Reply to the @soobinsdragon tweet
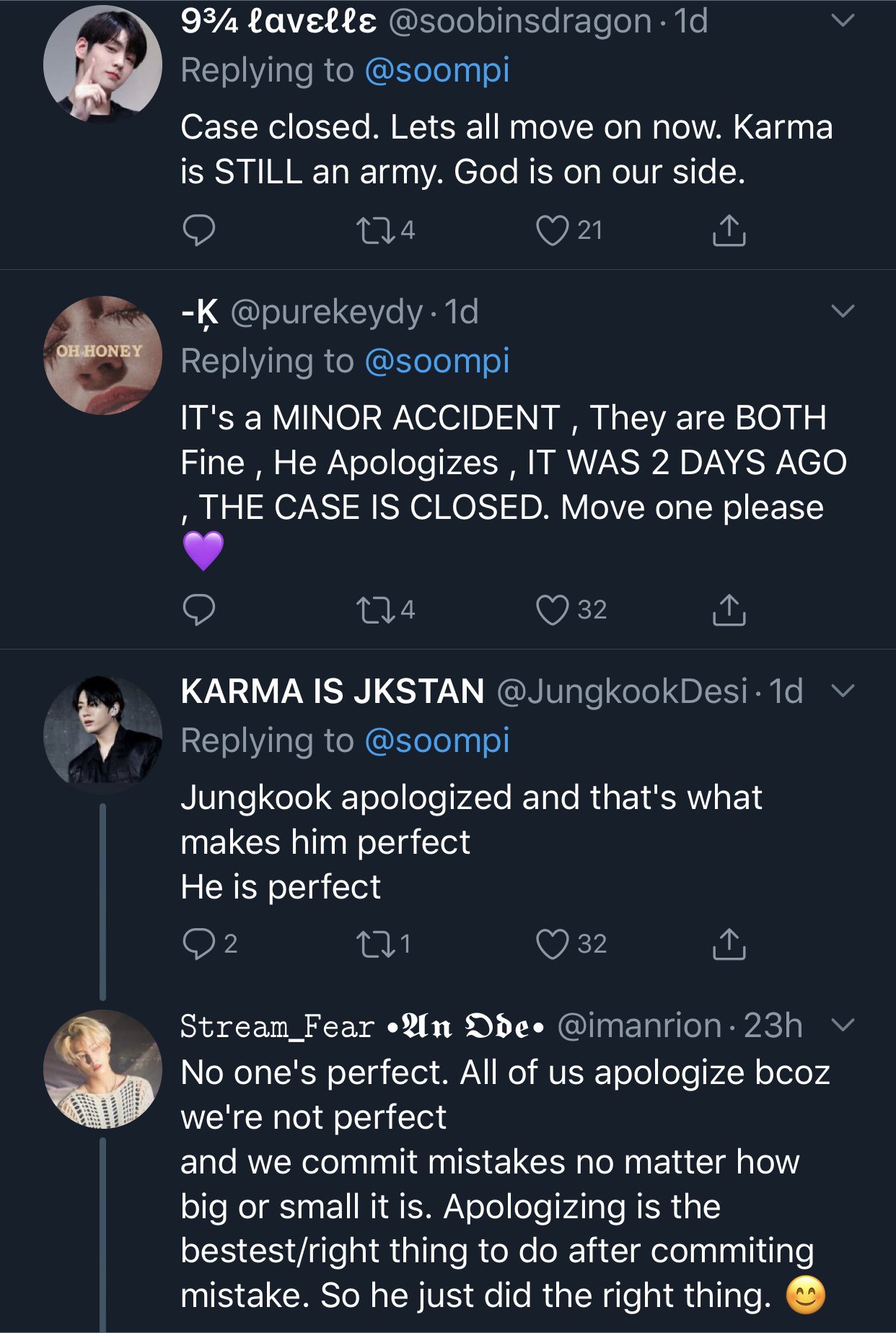The image size is (896, 1333). pos(199,230)
